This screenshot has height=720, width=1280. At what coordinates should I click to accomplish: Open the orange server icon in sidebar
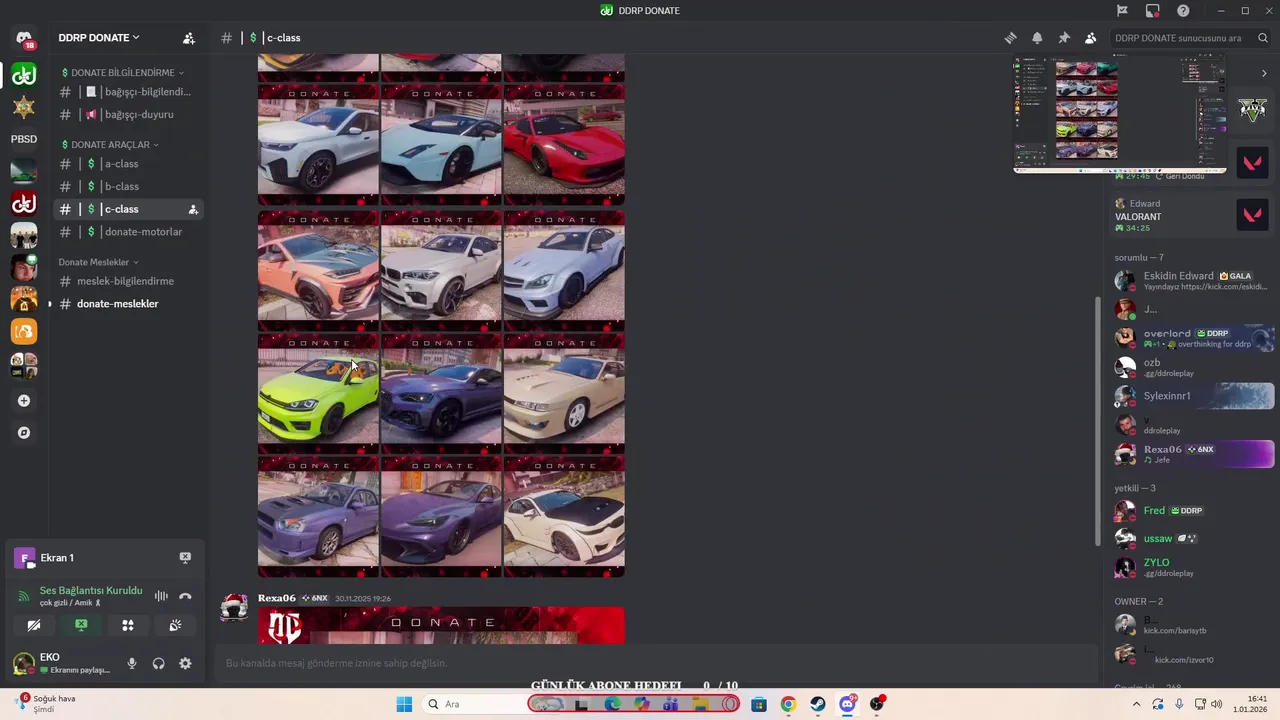(x=24, y=331)
